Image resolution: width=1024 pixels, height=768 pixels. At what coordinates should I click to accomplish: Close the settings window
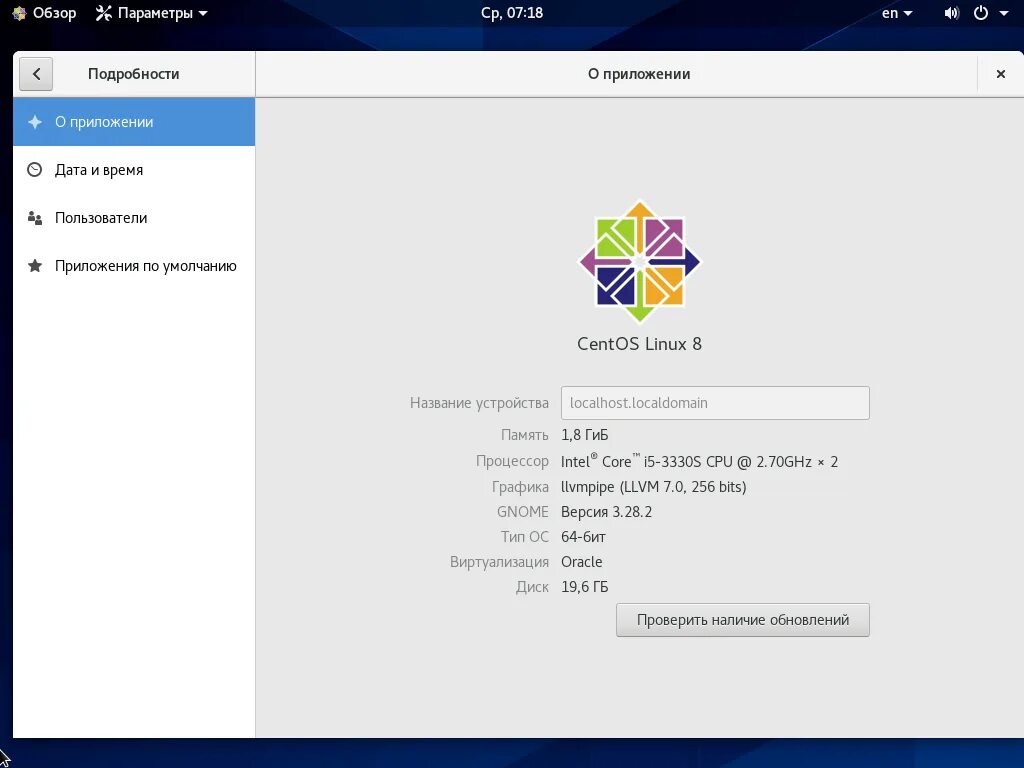[1000, 74]
